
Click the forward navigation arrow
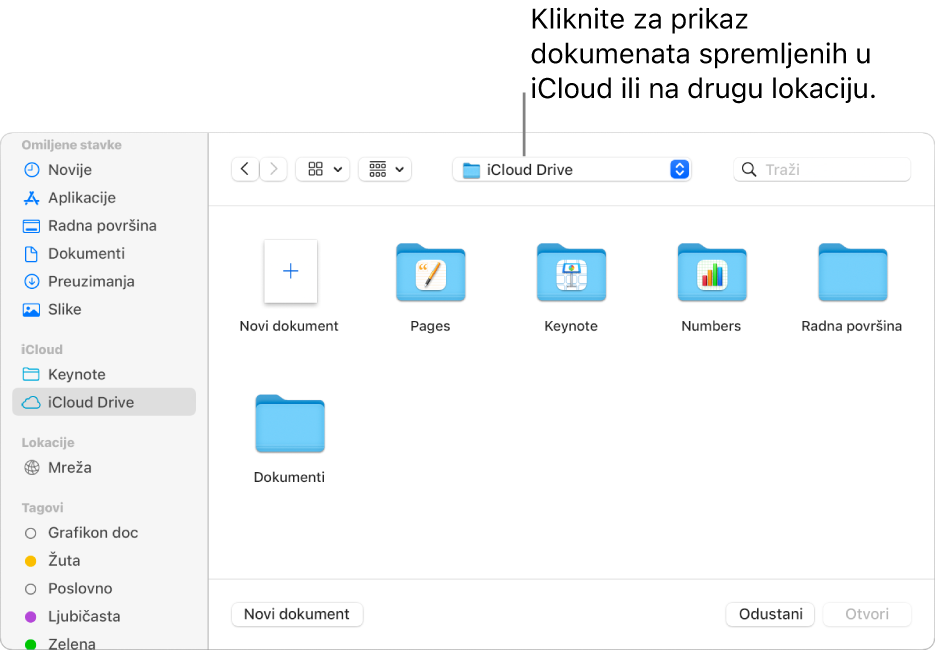click(x=274, y=169)
